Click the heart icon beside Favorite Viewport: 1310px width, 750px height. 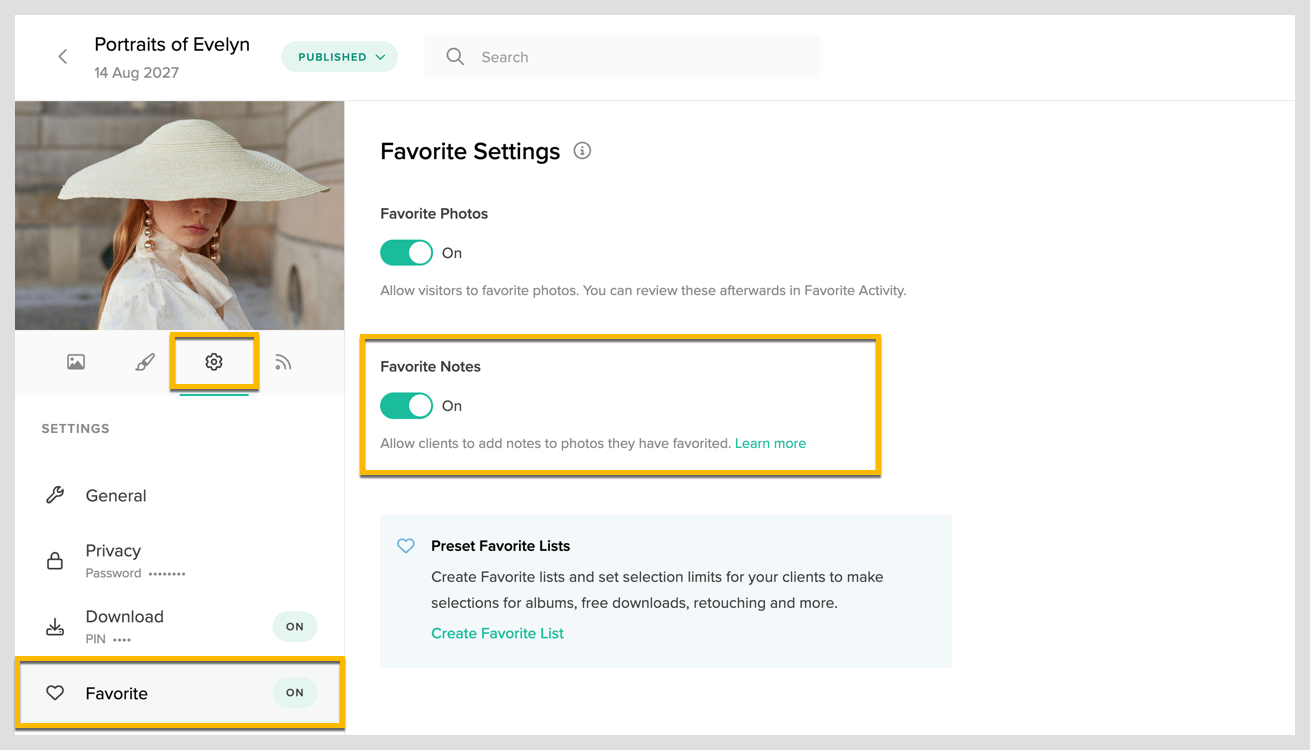[x=55, y=693]
